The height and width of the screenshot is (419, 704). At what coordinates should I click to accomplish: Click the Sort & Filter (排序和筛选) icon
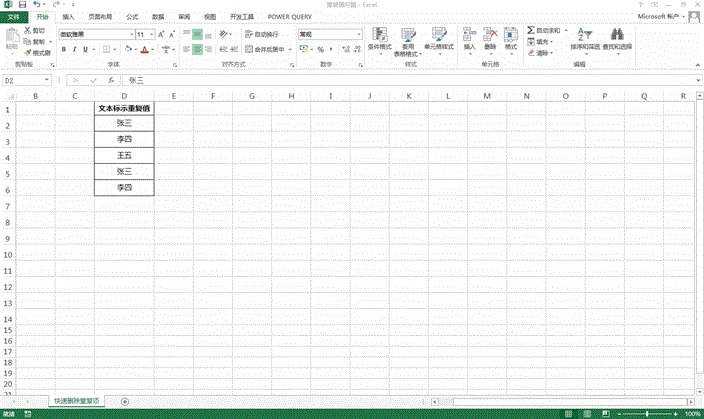pyautogui.click(x=584, y=35)
